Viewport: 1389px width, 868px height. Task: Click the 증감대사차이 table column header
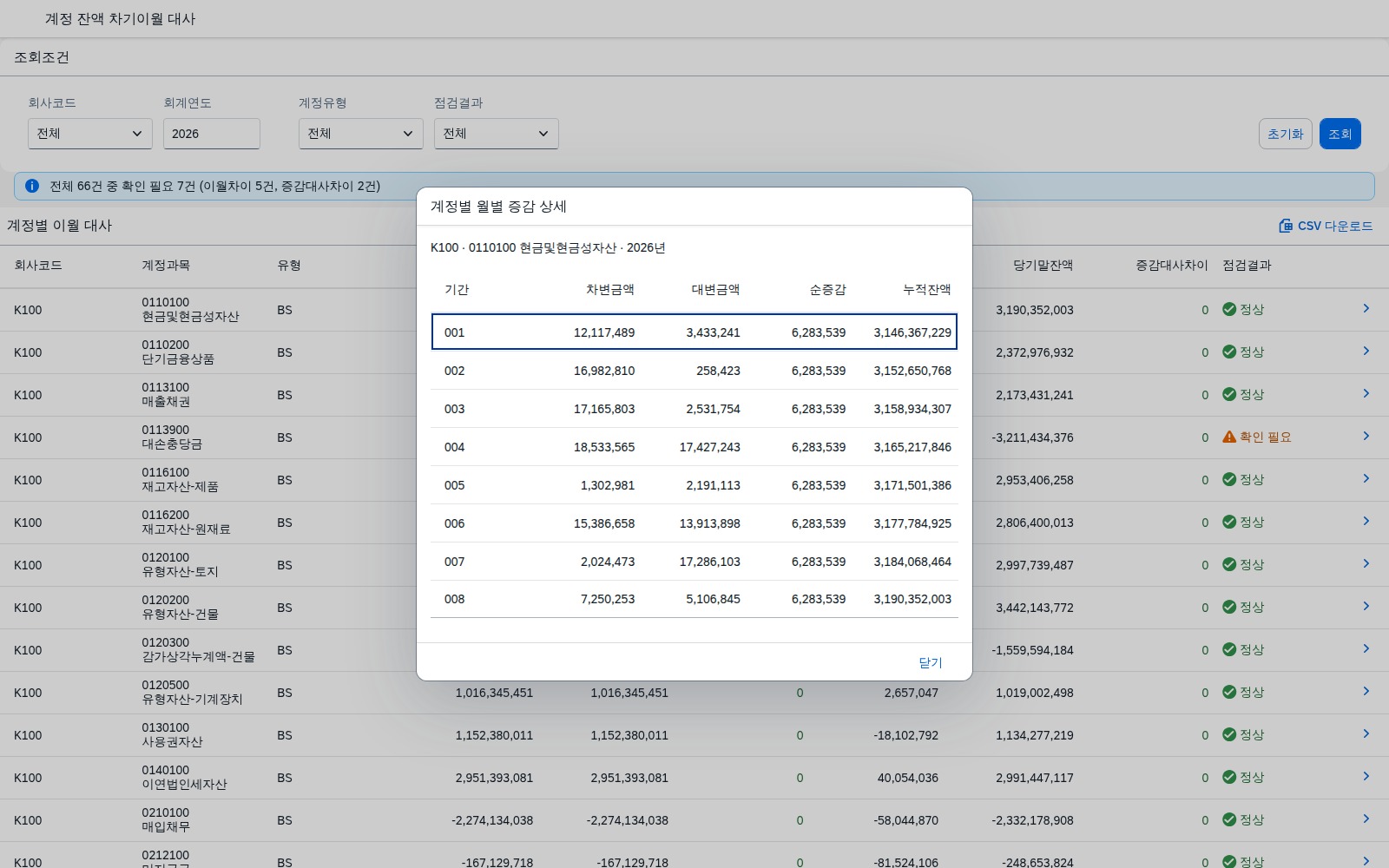click(1172, 266)
